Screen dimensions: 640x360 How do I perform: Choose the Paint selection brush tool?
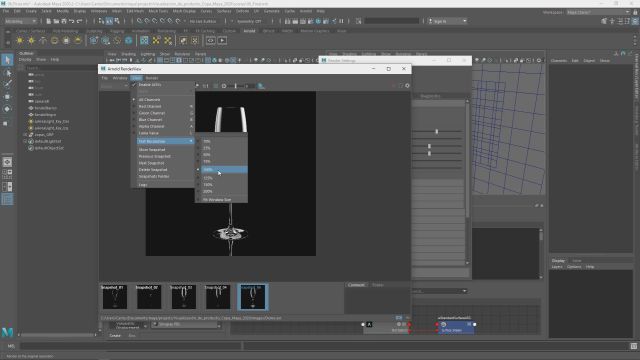7,84
